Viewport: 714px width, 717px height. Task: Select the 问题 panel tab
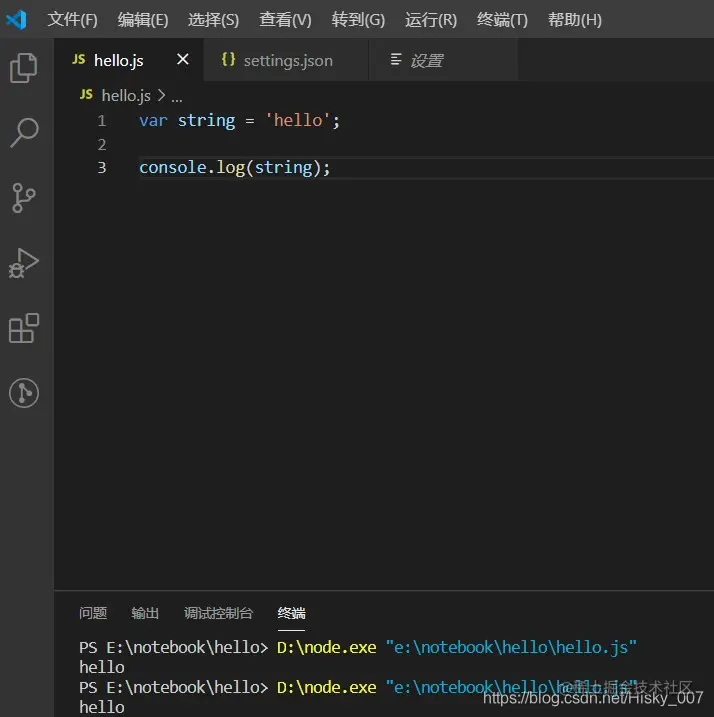click(93, 613)
